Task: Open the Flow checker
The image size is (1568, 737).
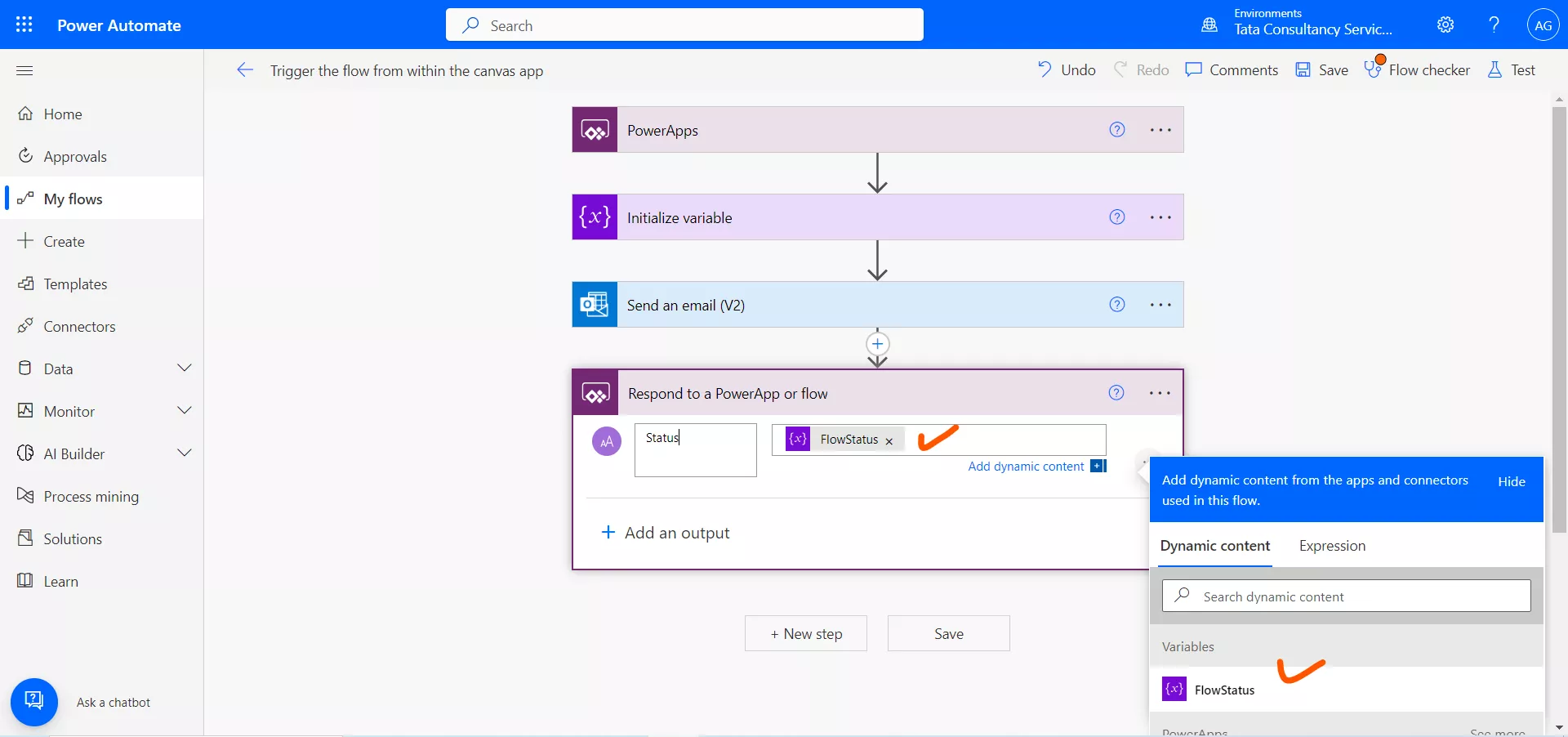Action: point(1417,70)
